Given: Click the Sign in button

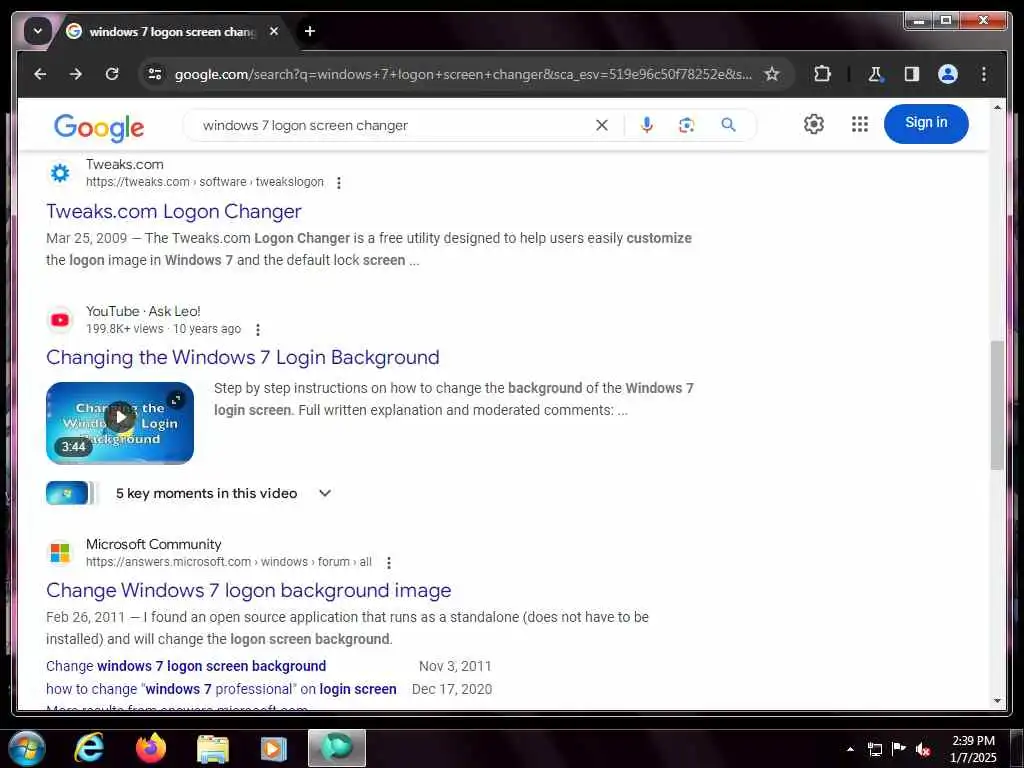Looking at the screenshot, I should click(x=926, y=123).
